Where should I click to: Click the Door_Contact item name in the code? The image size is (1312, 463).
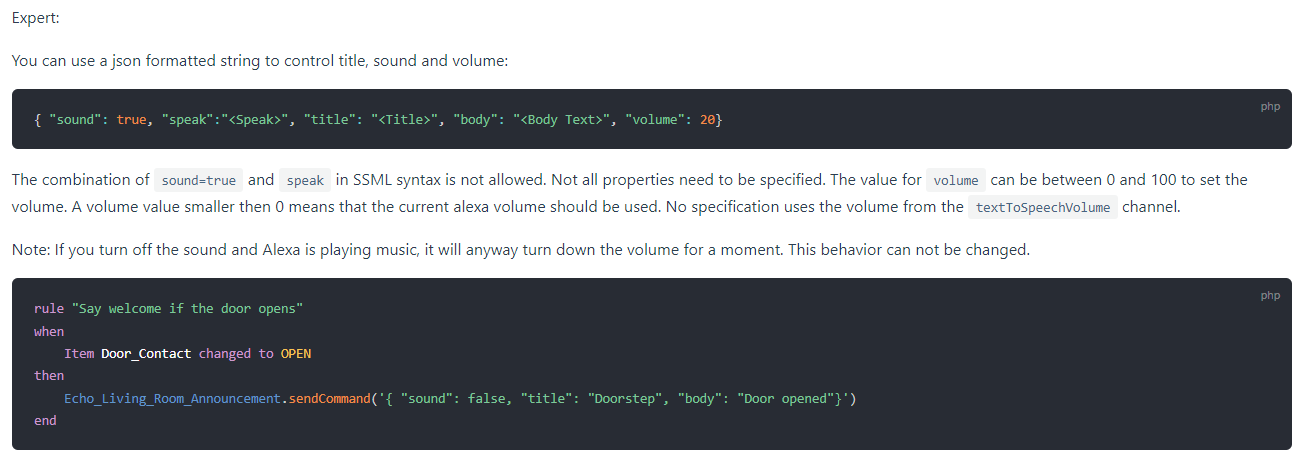[x=146, y=354]
